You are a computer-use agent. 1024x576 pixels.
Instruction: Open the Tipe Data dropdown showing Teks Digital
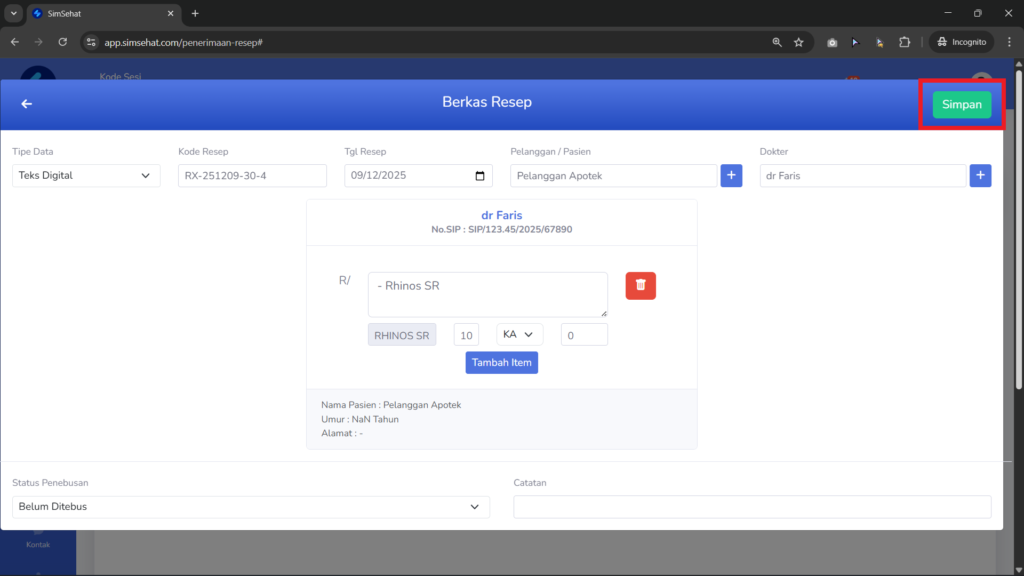coord(86,176)
